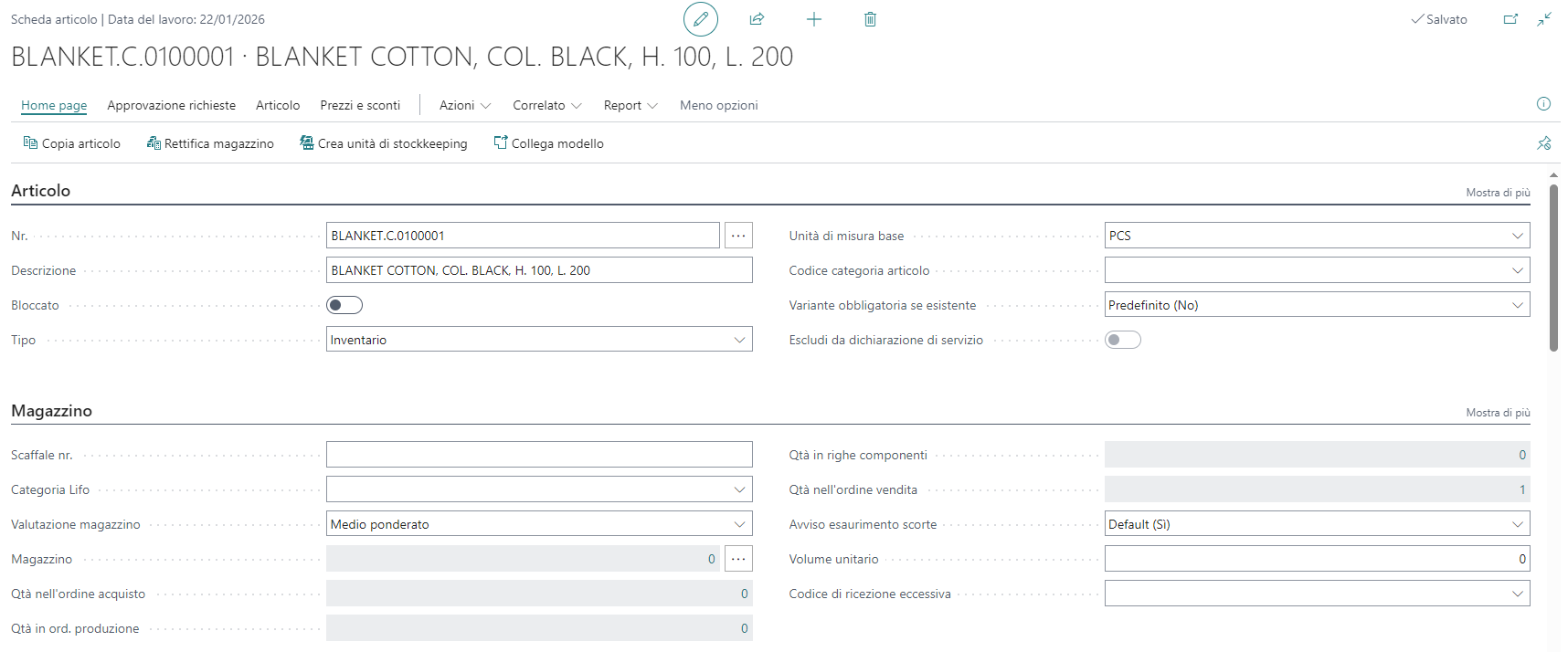The image size is (1568, 652).
Task: Click Crea unità di stockkeeping
Action: click(384, 143)
